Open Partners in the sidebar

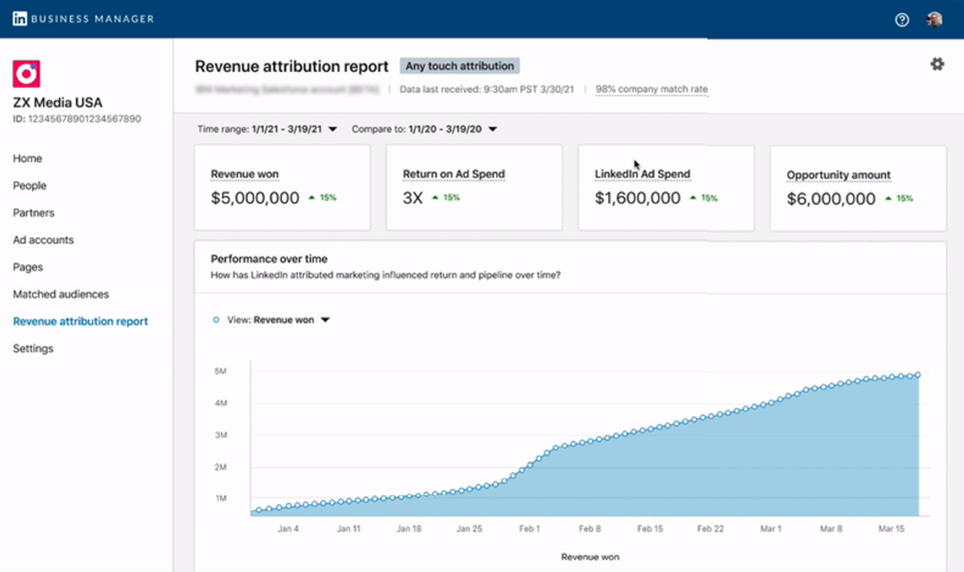(34, 213)
